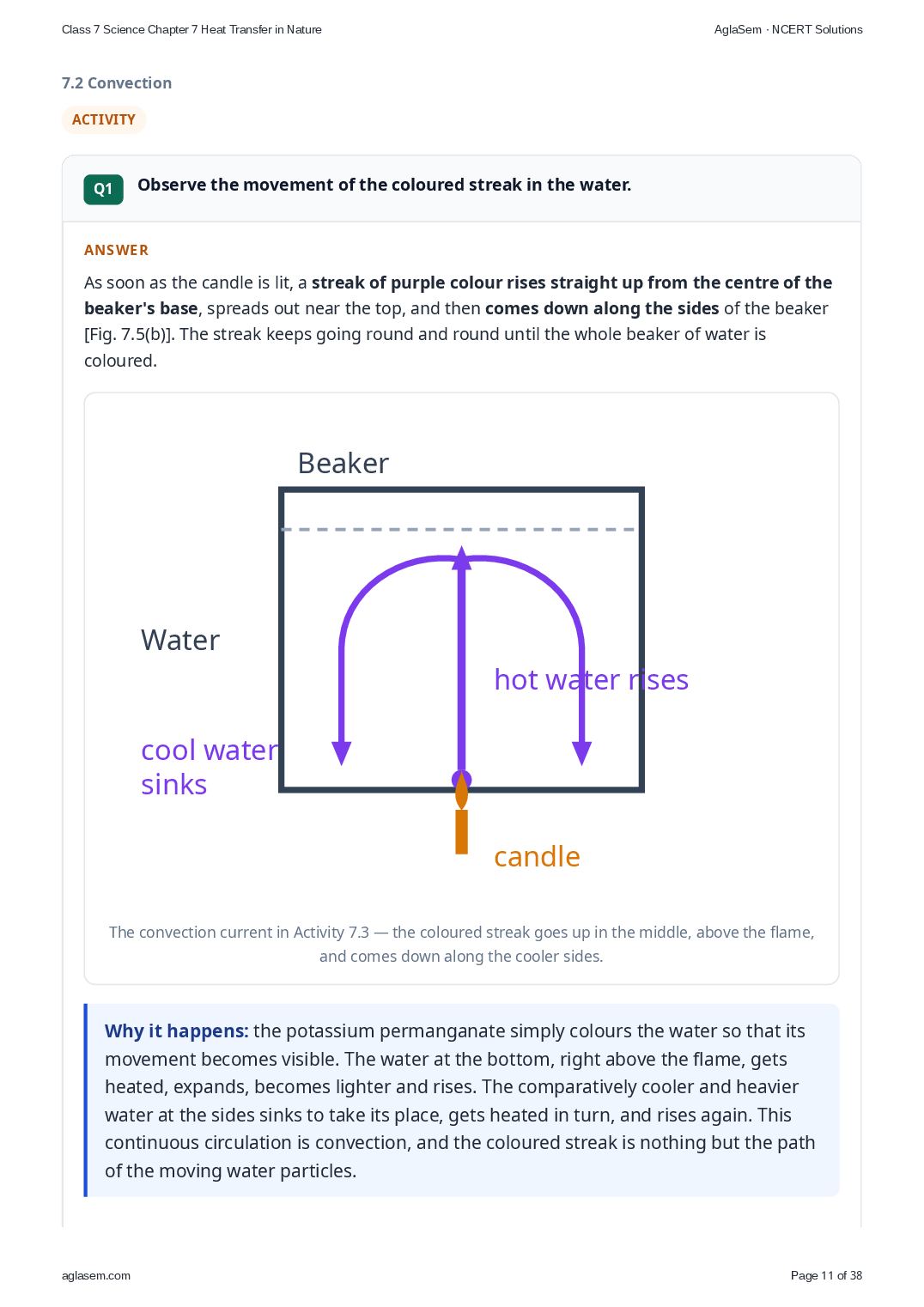Click the right downward purple arrowhead

(581, 753)
